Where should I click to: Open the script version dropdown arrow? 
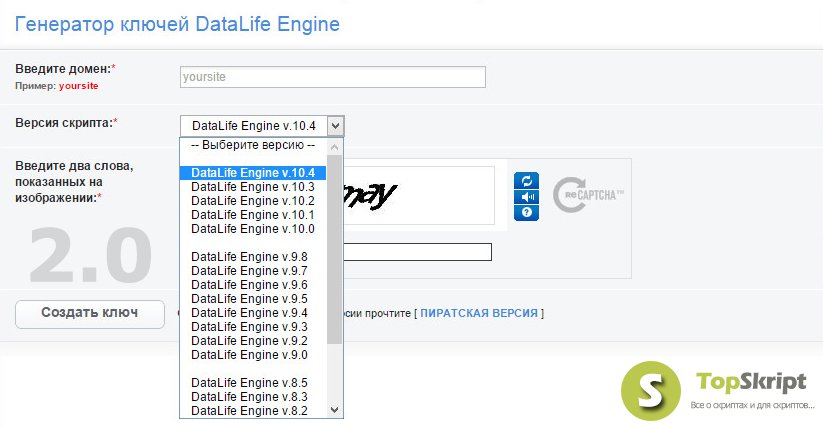[335, 126]
